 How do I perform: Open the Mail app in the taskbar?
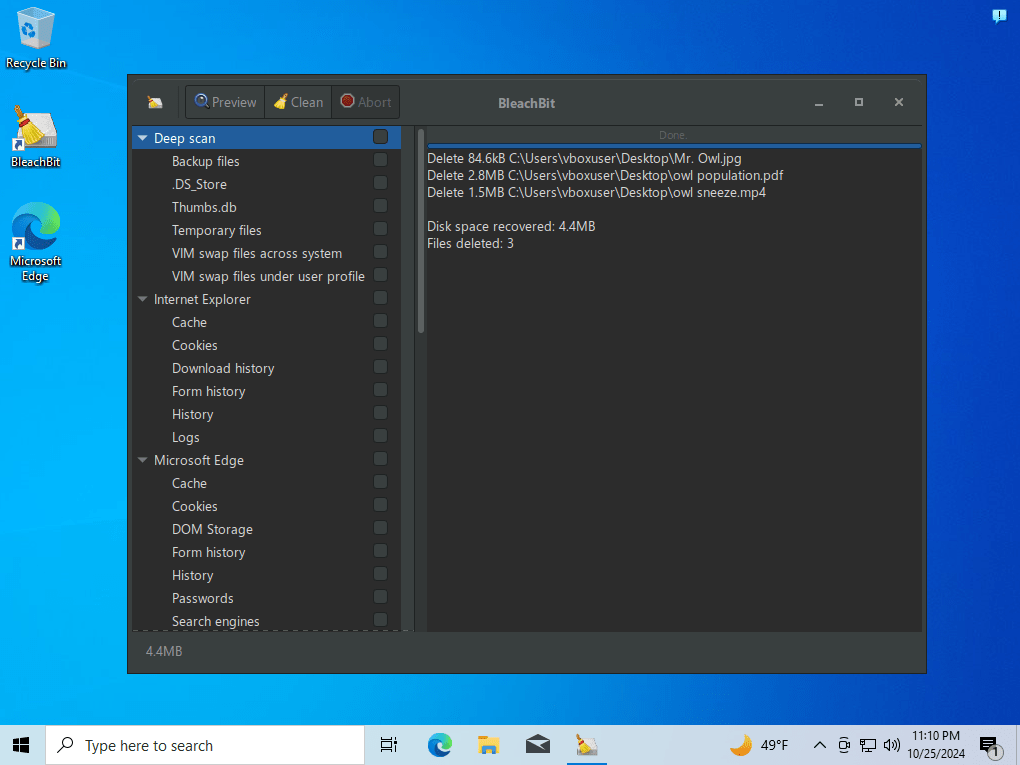tap(538, 745)
